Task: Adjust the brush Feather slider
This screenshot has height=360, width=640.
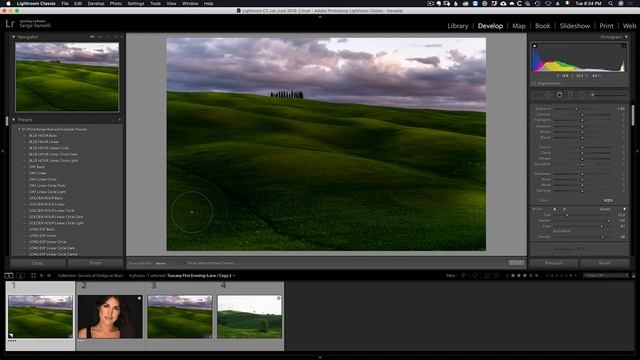Action: pos(609,221)
